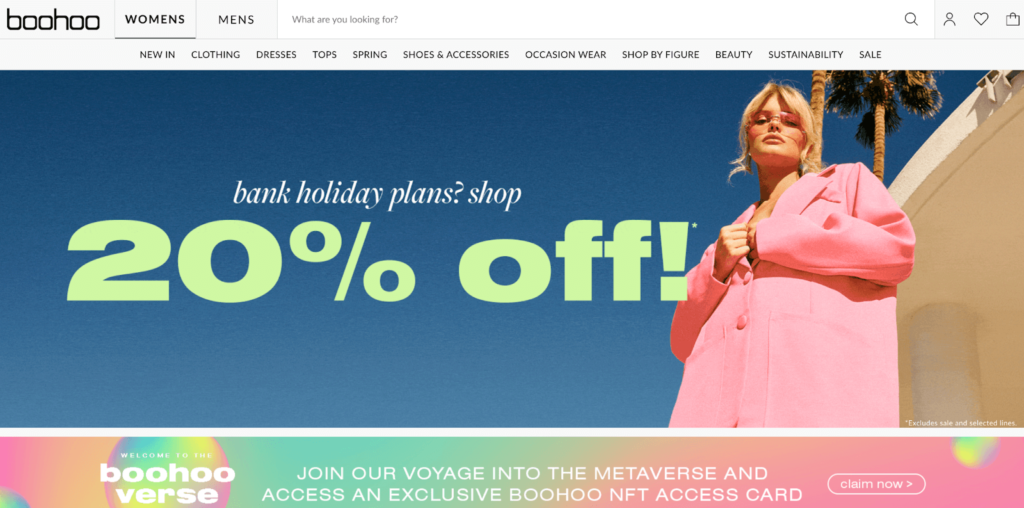Image resolution: width=1024 pixels, height=508 pixels.
Task: Click the 20% off hero banner
Action: tap(512, 249)
